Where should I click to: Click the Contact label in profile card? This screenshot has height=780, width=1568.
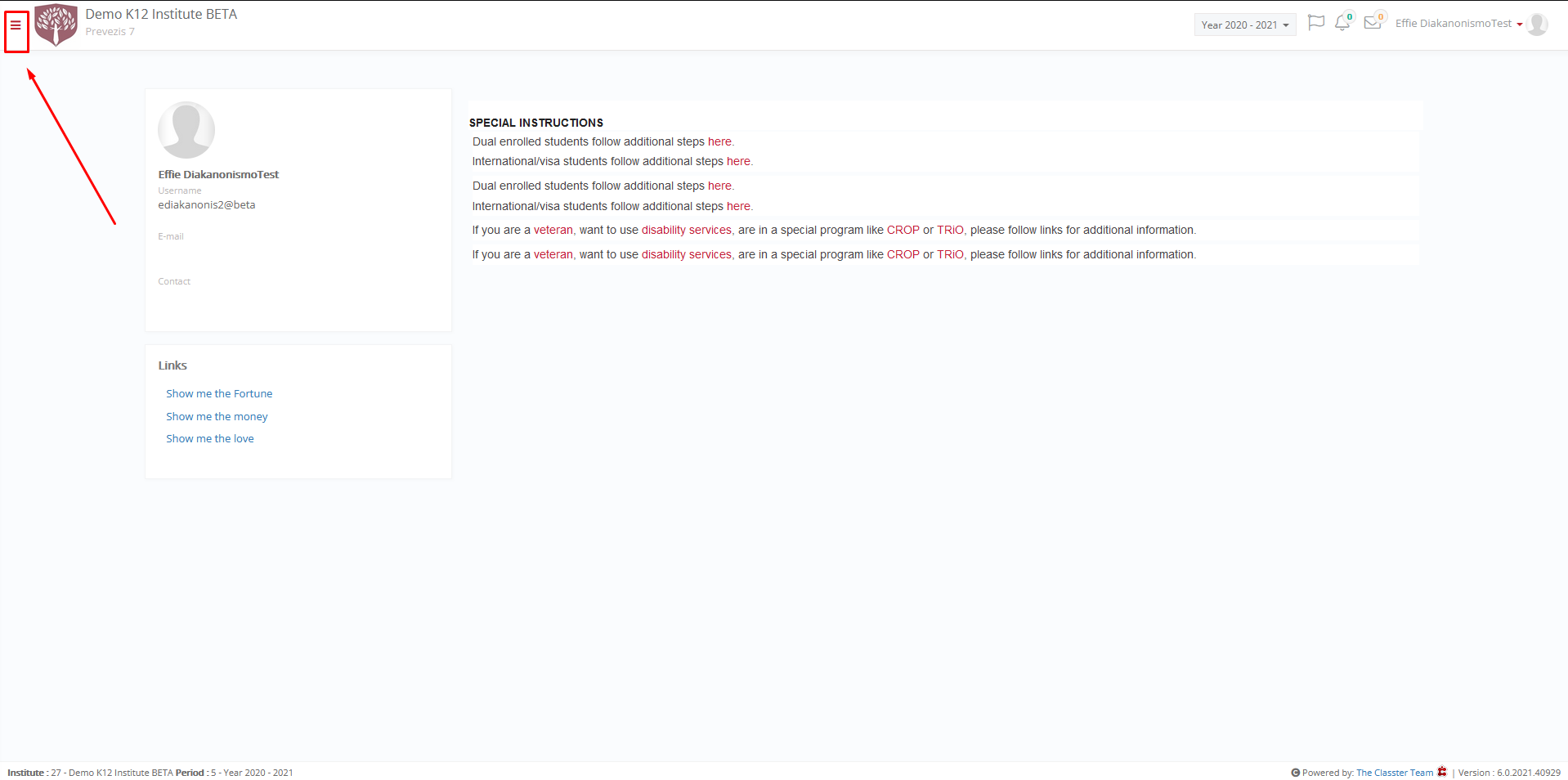click(x=174, y=281)
